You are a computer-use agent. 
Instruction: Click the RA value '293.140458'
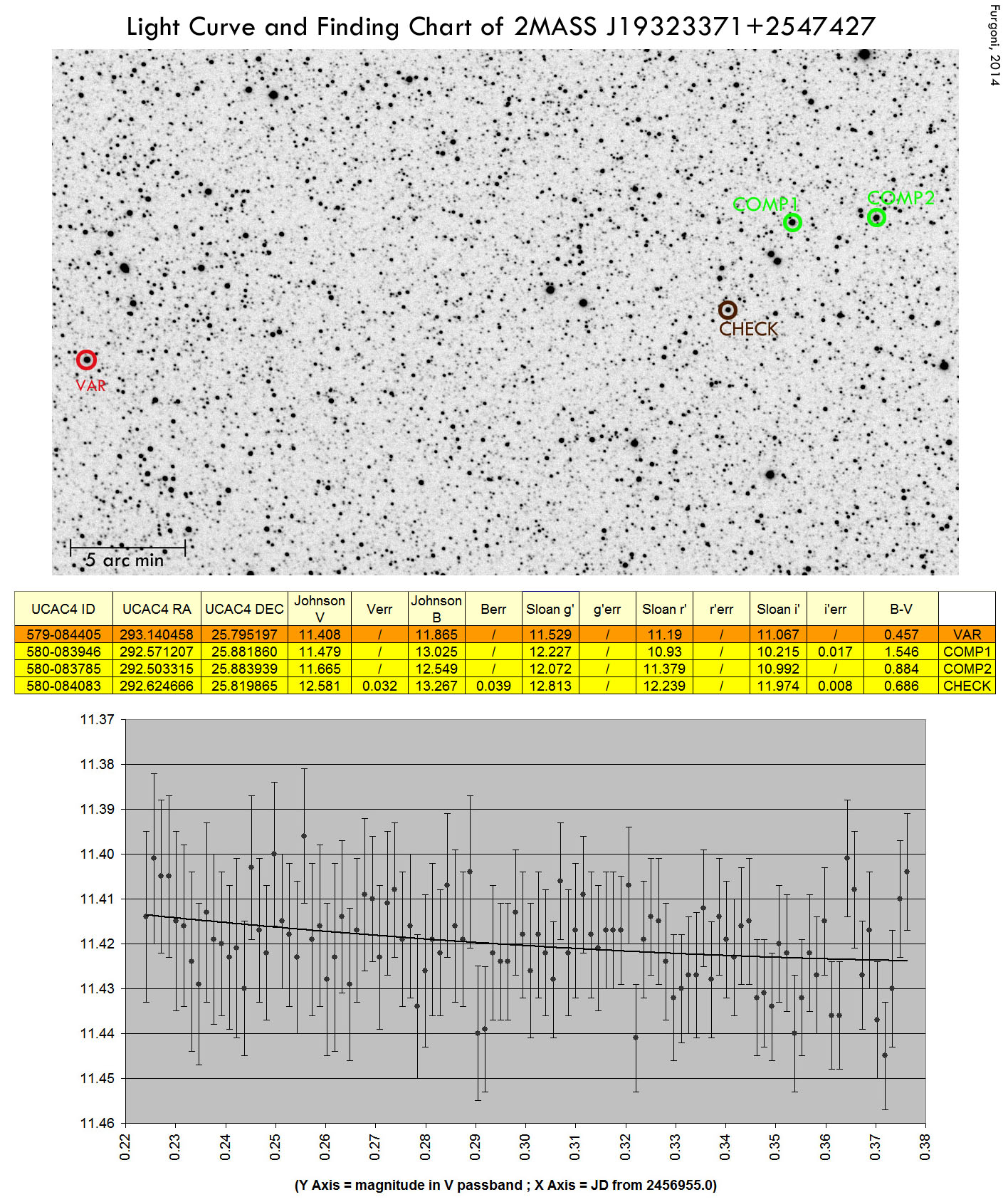[157, 634]
